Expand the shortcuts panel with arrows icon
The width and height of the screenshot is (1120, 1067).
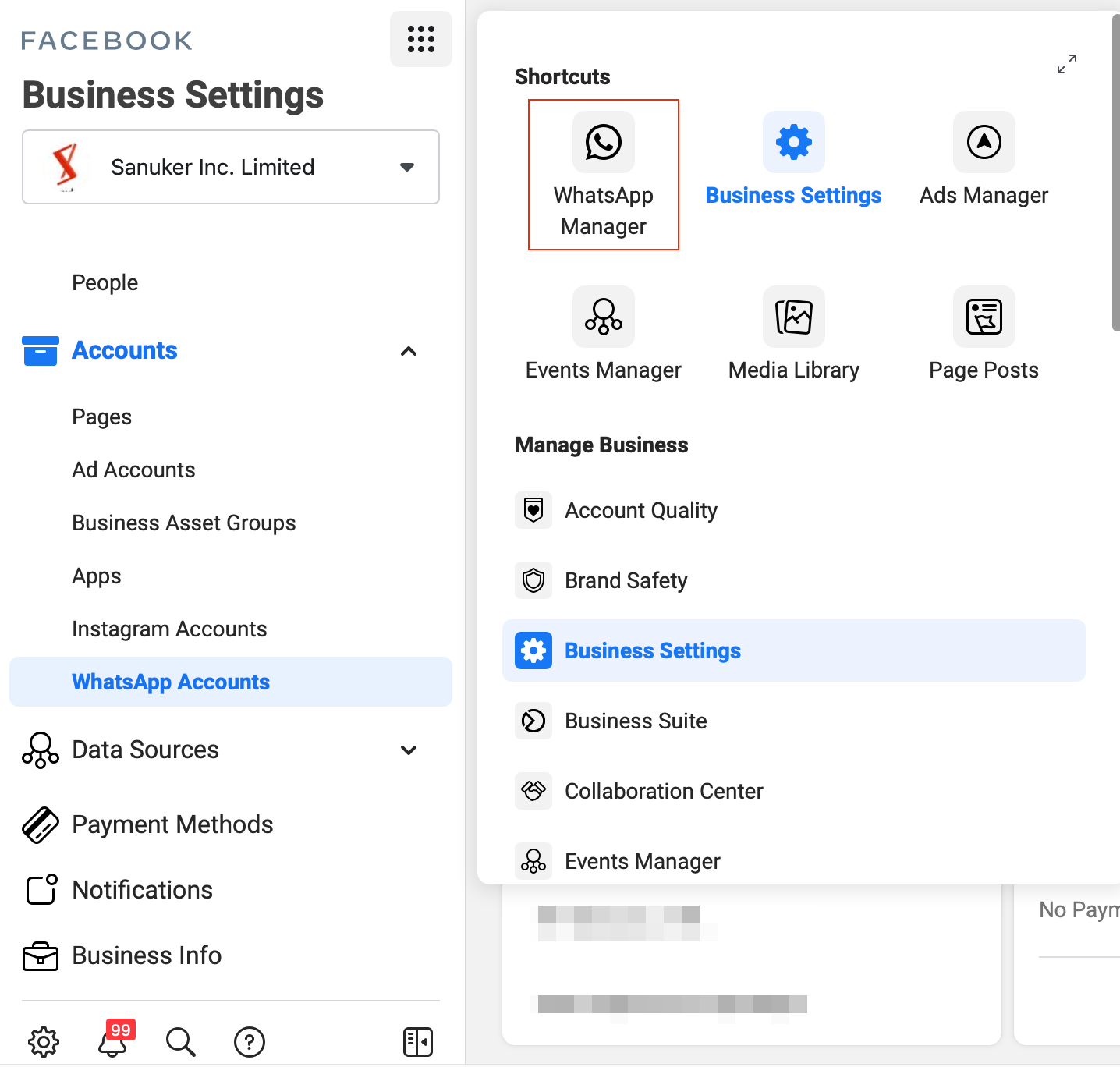(x=1067, y=64)
